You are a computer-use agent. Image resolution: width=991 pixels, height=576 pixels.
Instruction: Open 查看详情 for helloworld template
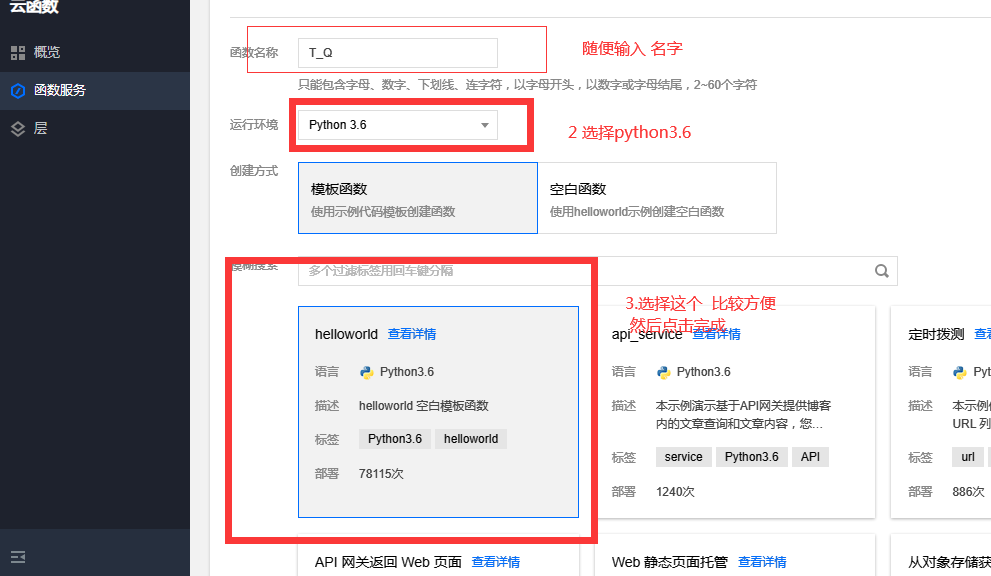pyautogui.click(x=410, y=334)
